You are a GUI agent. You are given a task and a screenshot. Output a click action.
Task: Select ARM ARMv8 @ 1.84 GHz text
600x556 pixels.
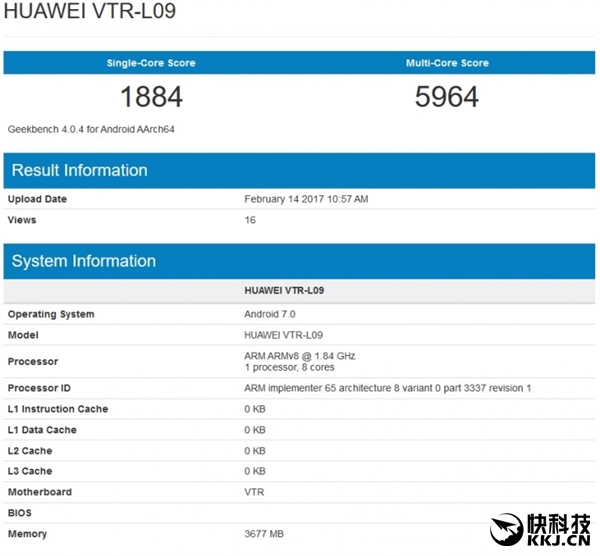point(300,356)
